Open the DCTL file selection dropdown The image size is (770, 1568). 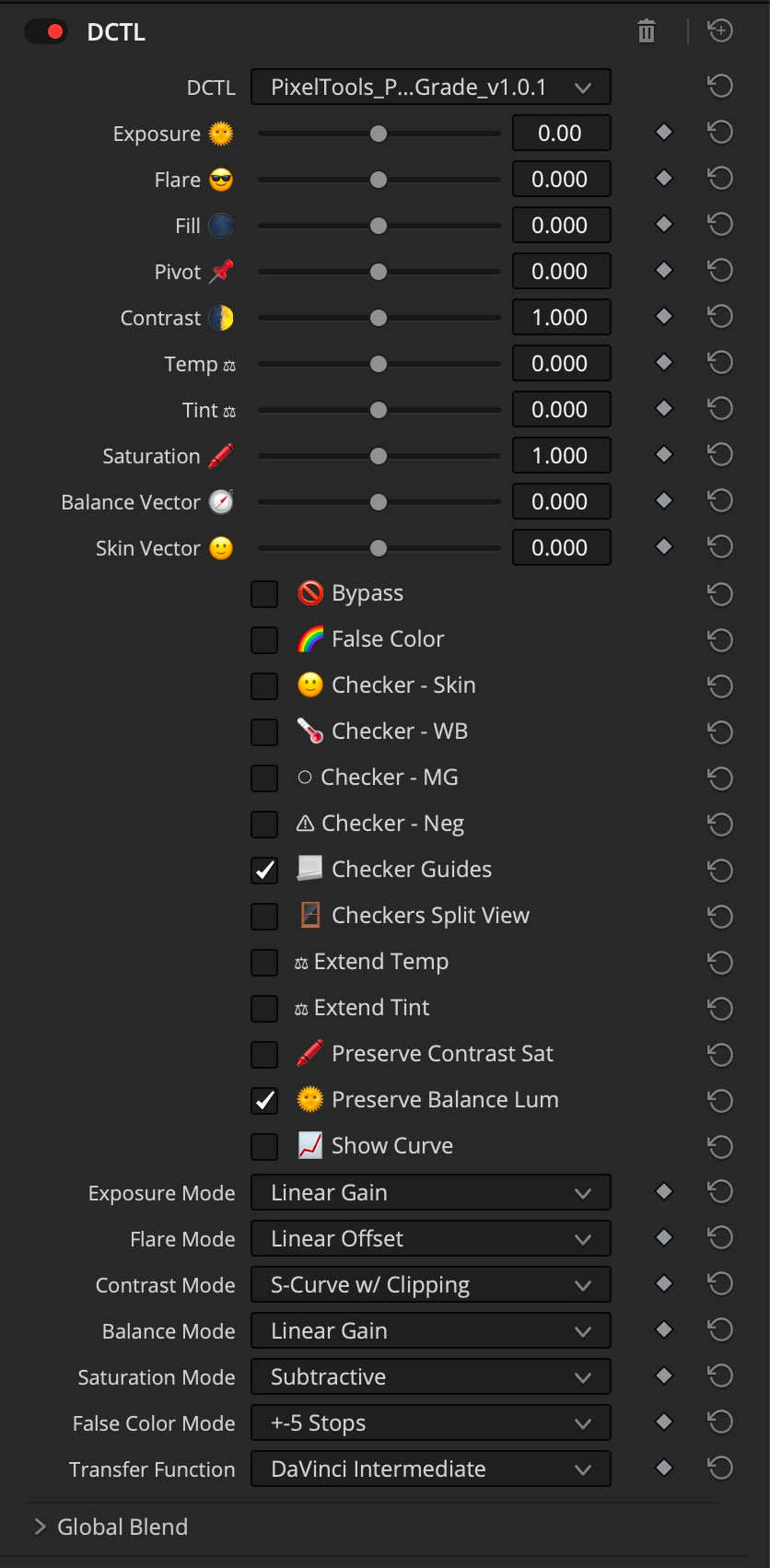430,88
